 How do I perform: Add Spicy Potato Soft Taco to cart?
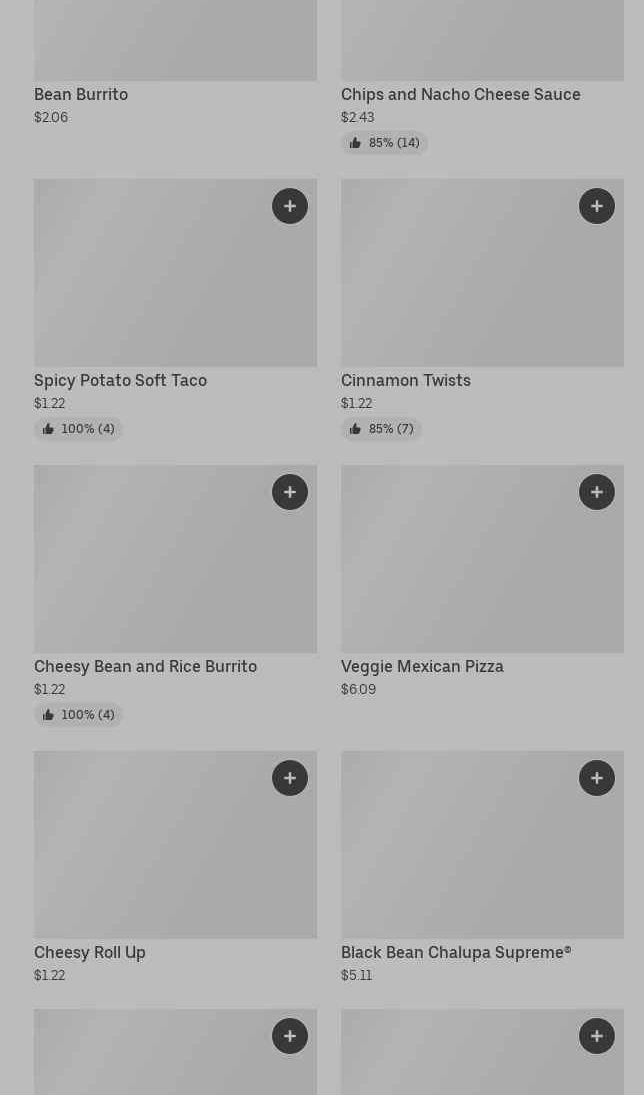click(x=290, y=206)
